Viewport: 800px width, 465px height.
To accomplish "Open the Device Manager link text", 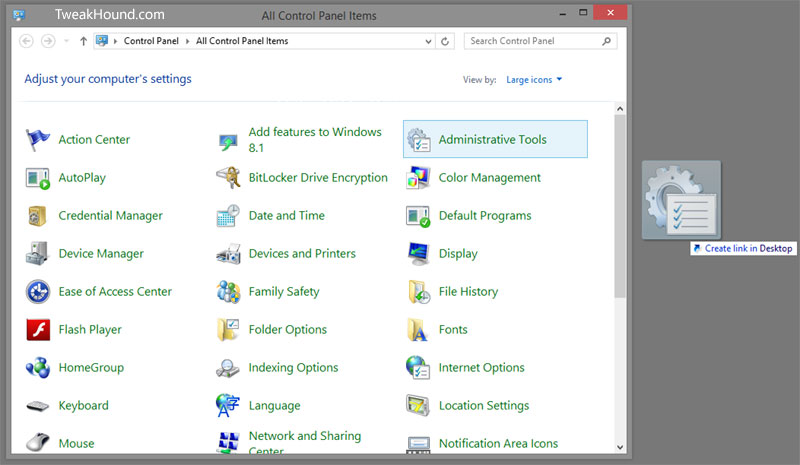I will coord(101,254).
